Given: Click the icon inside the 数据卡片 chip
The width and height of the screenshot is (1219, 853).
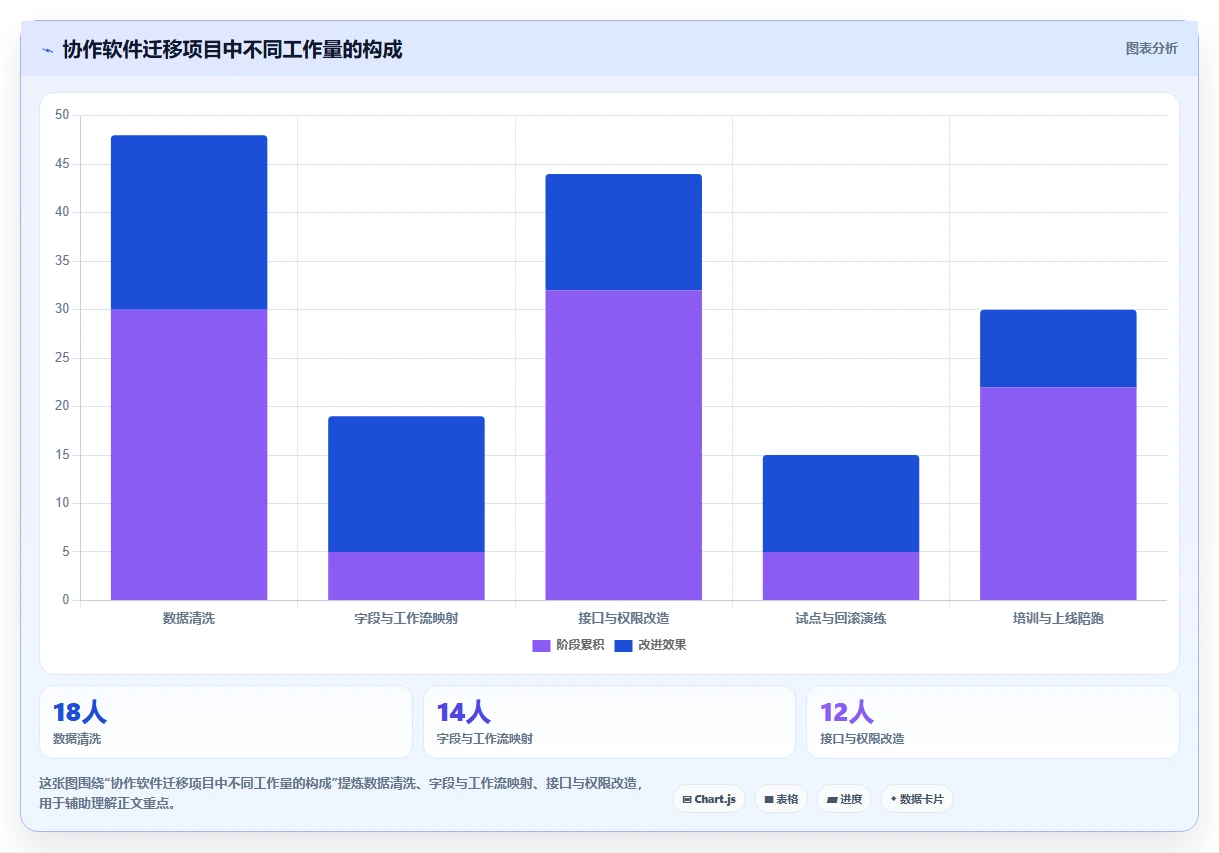Looking at the screenshot, I should coord(893,798).
